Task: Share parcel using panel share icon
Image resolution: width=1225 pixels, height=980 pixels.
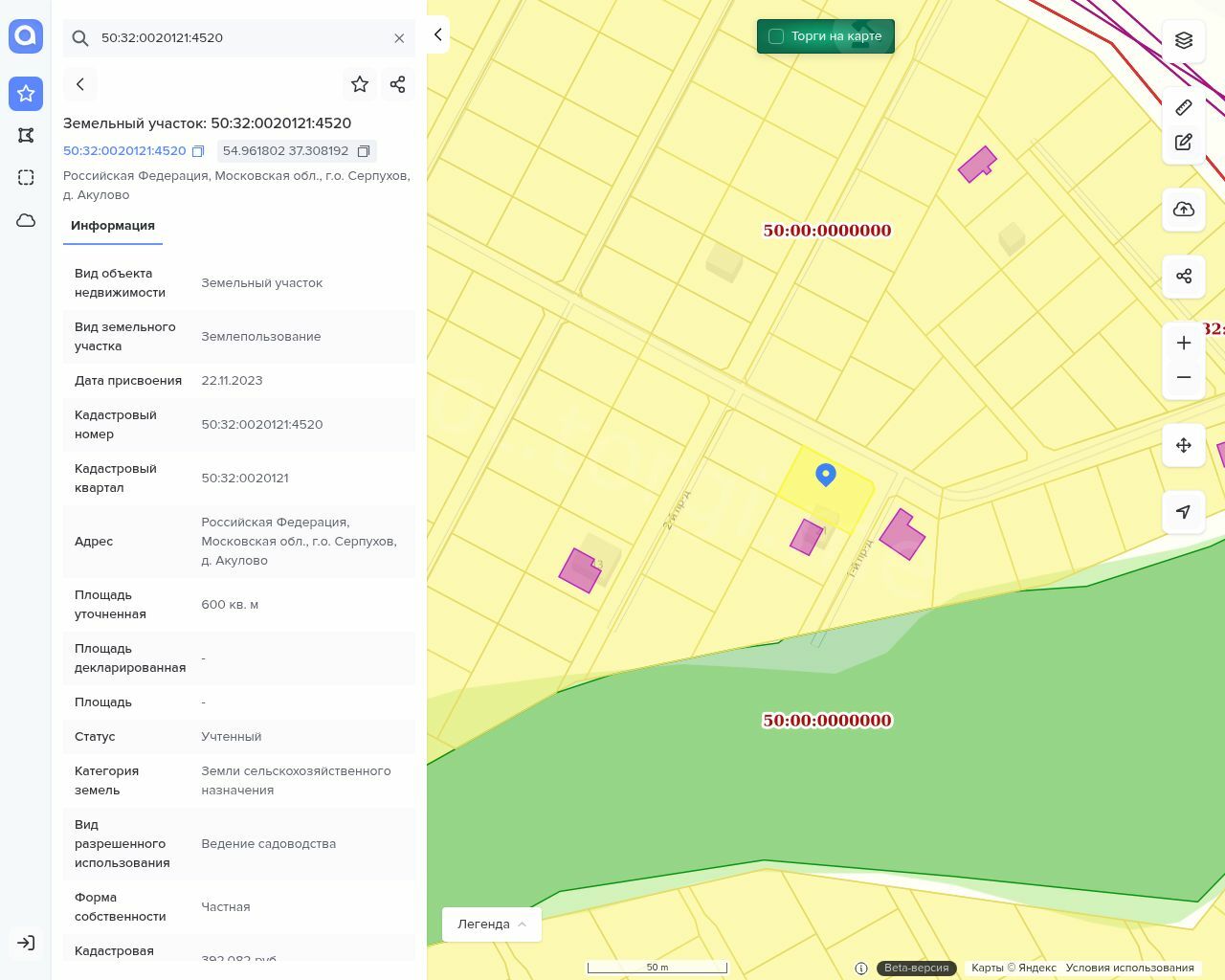Action: (x=398, y=84)
